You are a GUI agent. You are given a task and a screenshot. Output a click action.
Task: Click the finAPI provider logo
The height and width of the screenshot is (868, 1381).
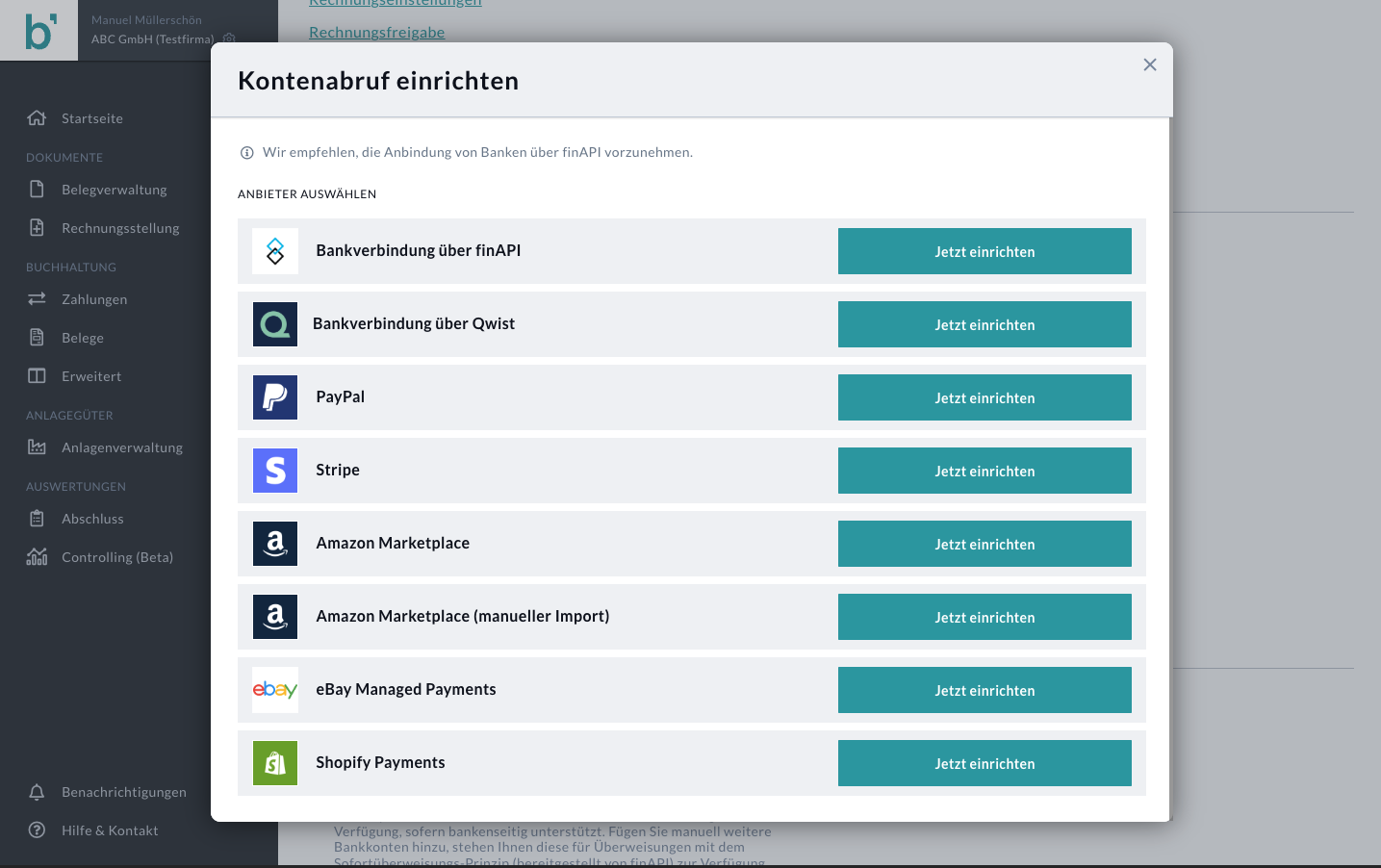point(275,251)
